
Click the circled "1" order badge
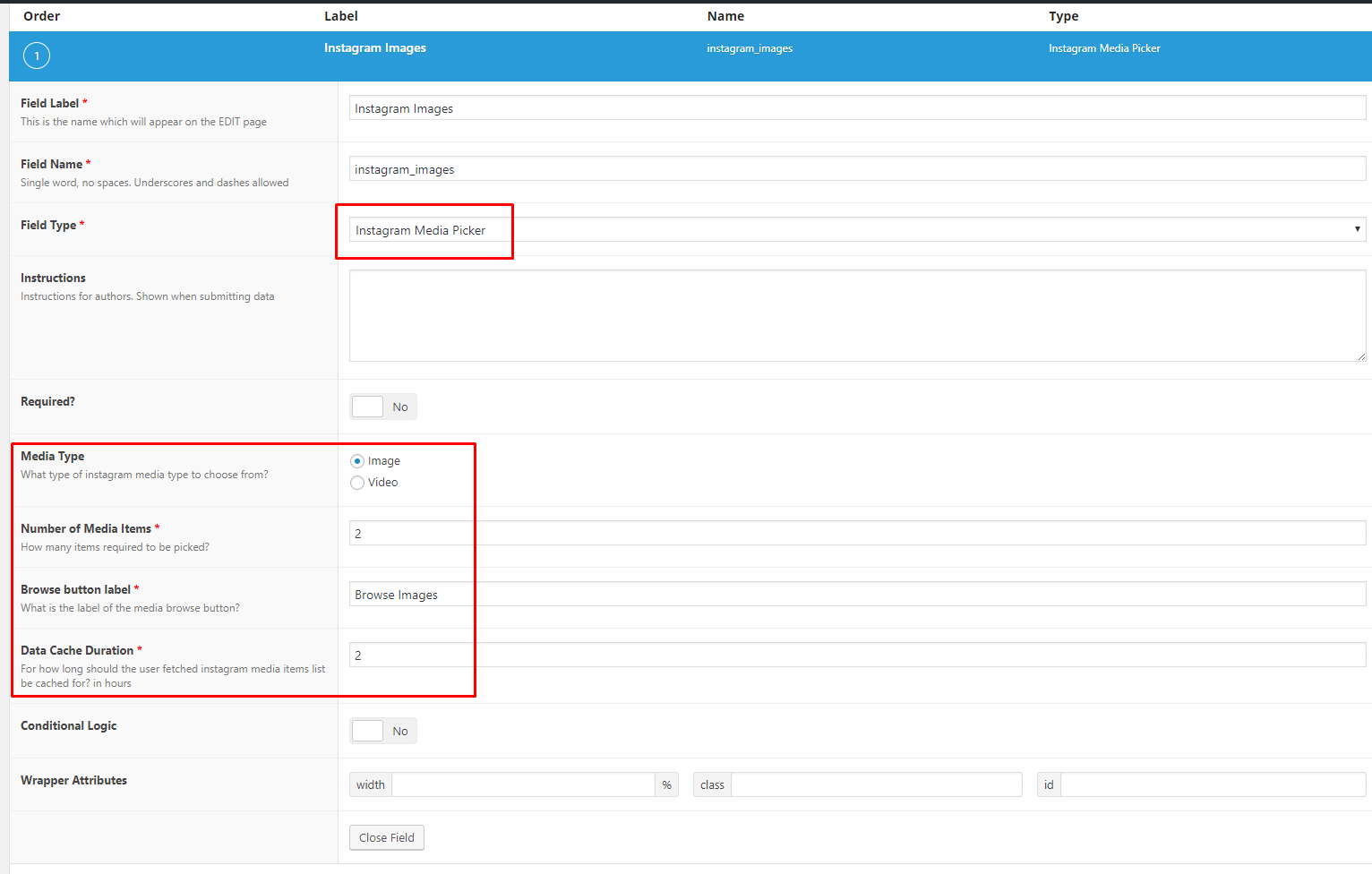click(x=36, y=56)
